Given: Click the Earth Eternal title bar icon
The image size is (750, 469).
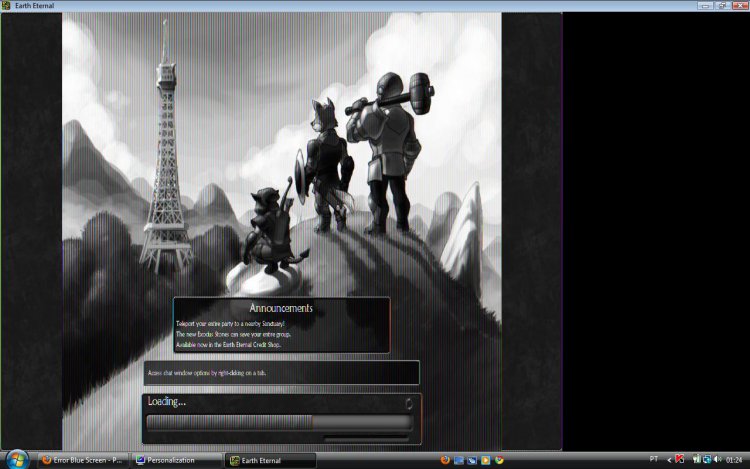Looking at the screenshot, I should click(6, 6).
